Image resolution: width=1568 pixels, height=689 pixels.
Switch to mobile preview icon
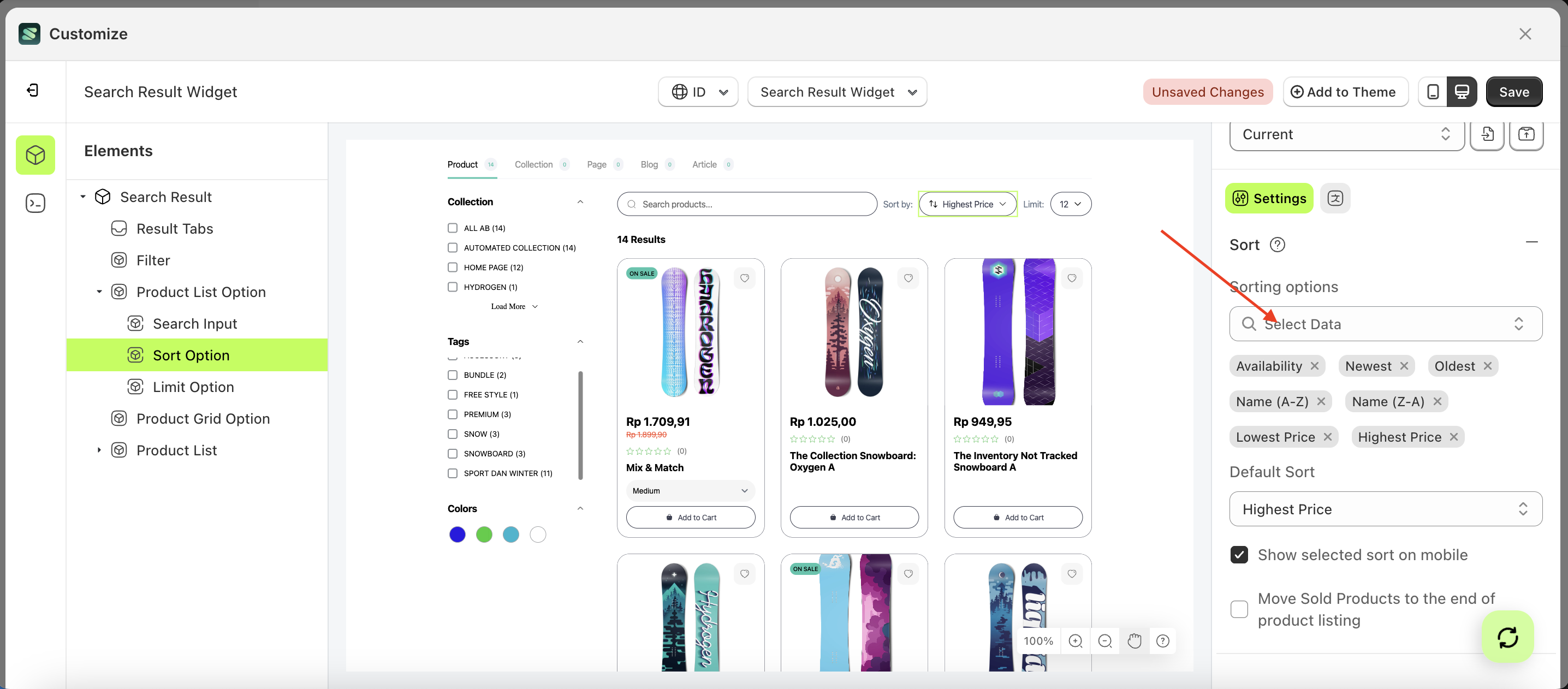[x=1433, y=91]
